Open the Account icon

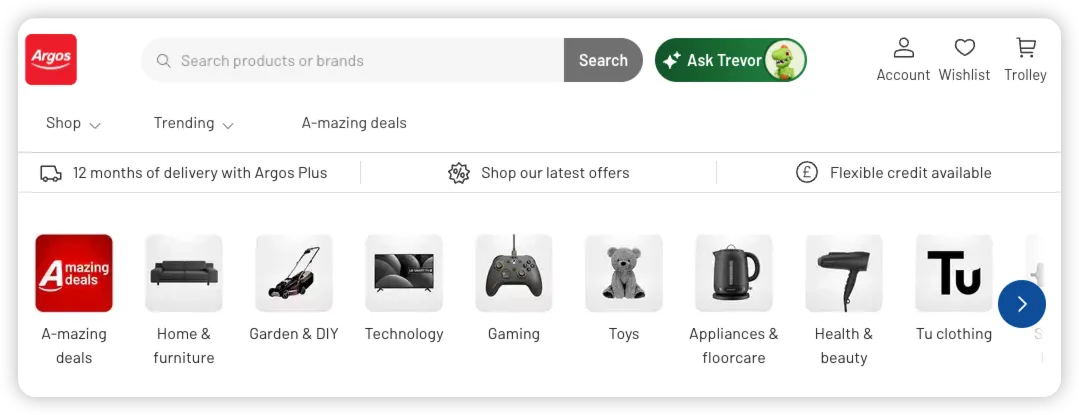pos(903,48)
